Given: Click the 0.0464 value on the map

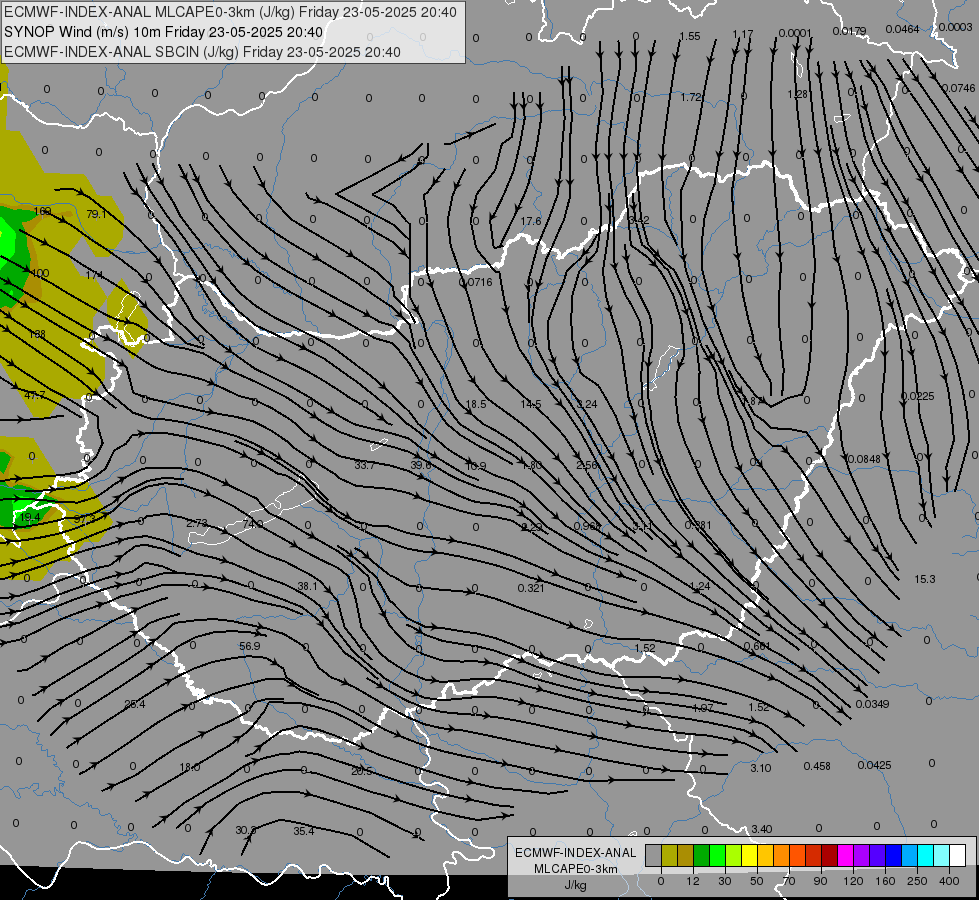Looking at the screenshot, I should 903,29.
